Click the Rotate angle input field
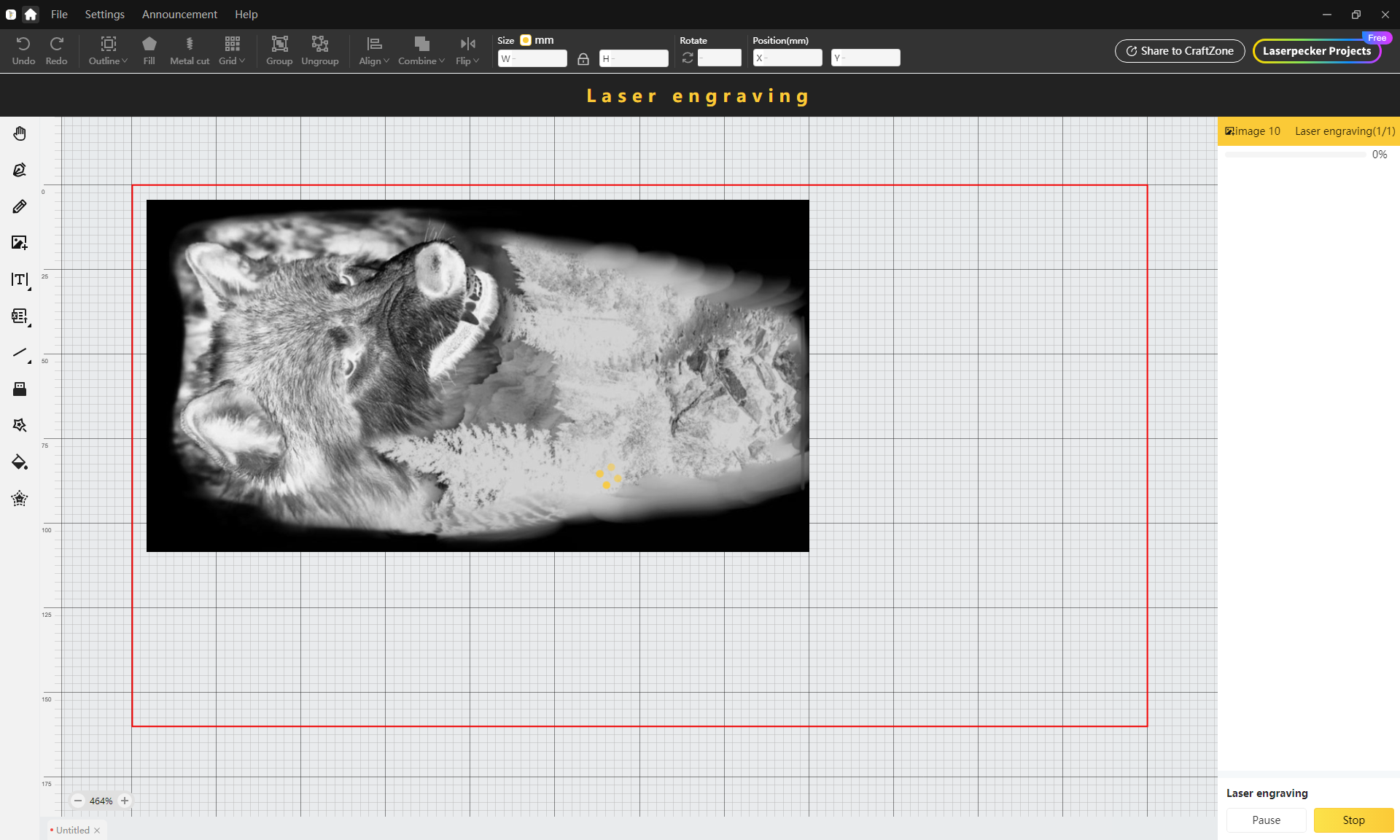1400x840 pixels. [719, 58]
